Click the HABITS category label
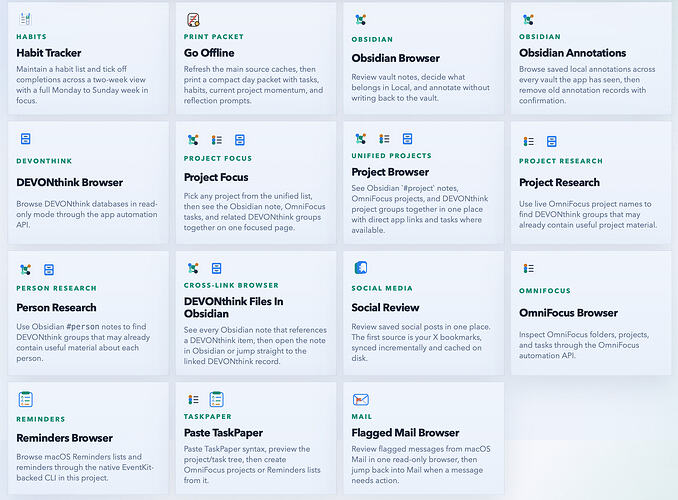This screenshot has height=500, width=678. [32, 37]
